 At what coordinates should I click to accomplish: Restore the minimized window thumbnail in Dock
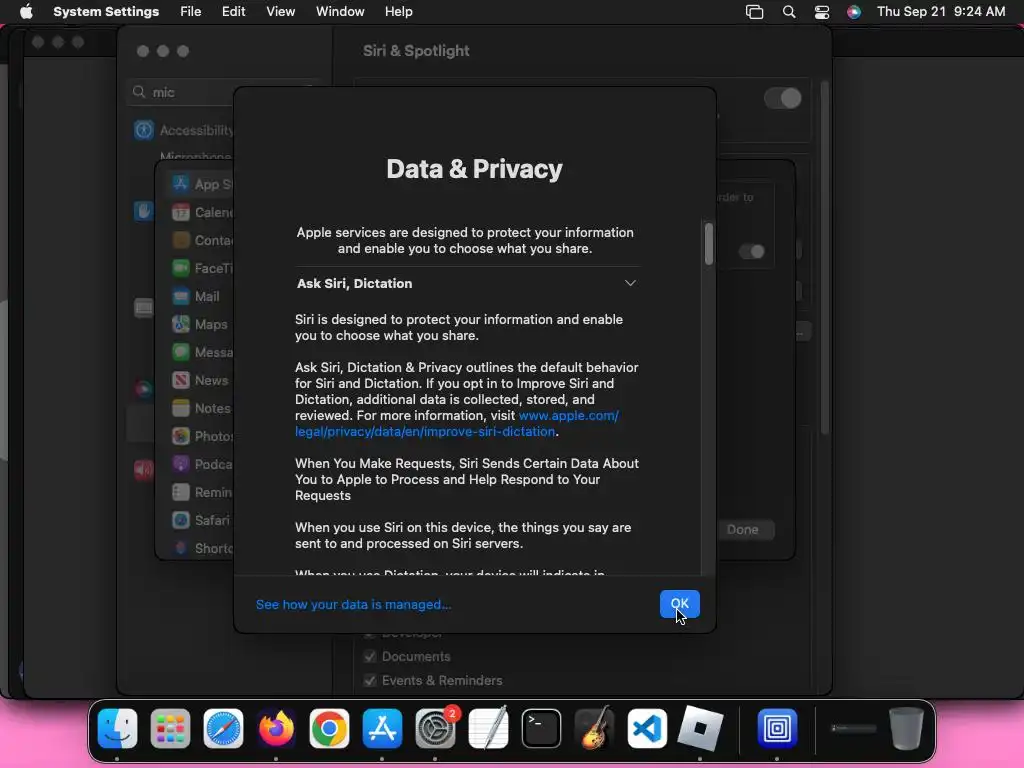point(854,728)
